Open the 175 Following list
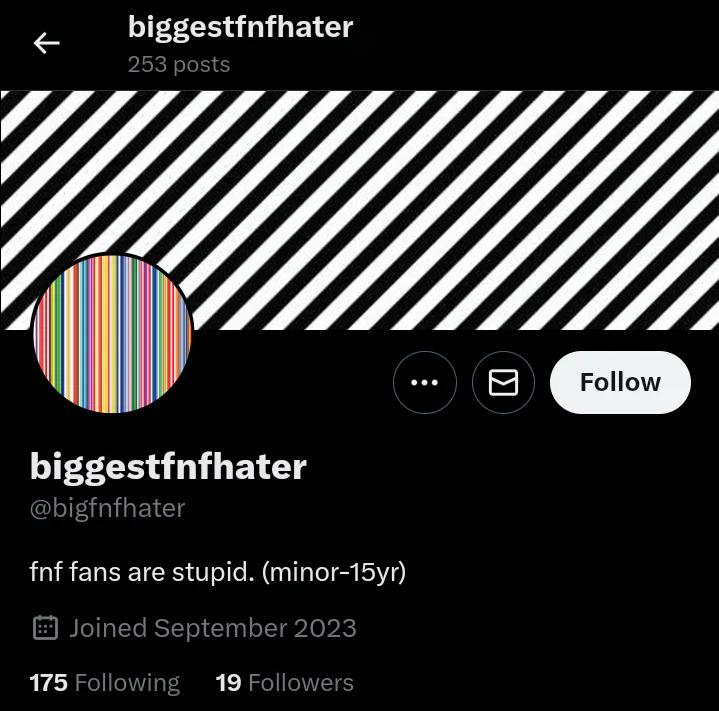The image size is (719, 711). pyautogui.click(x=105, y=683)
